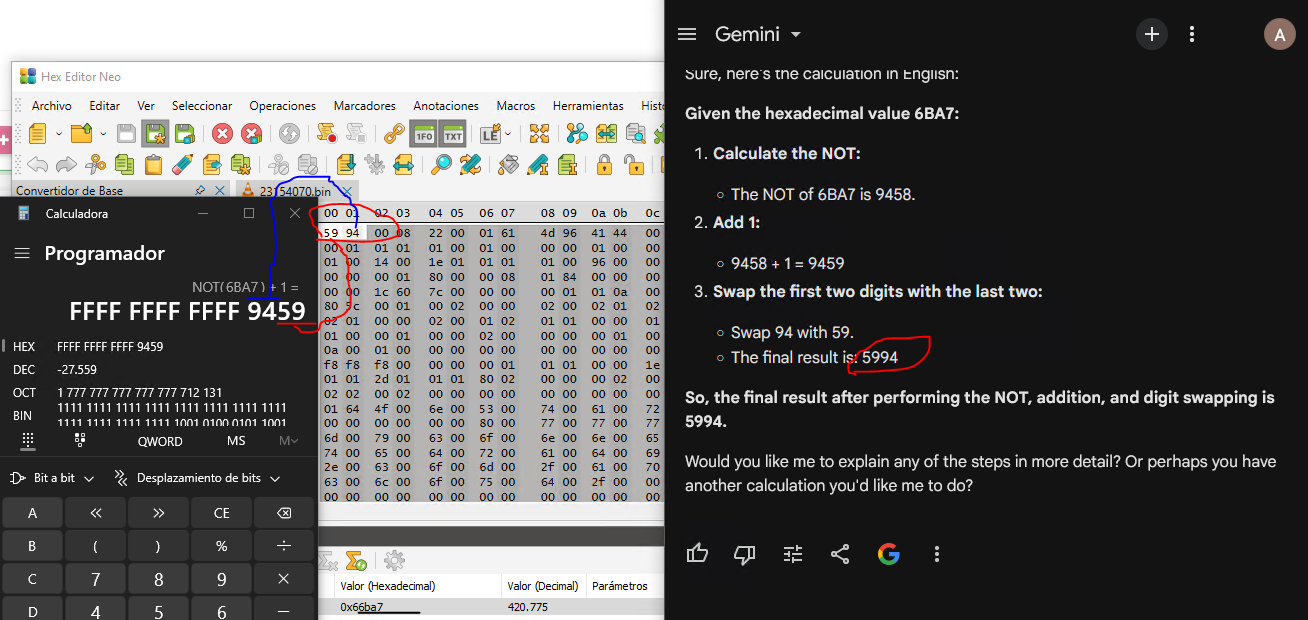Switch to the 23154070.bin file tab
1308x620 pixels.
[x=296, y=190]
